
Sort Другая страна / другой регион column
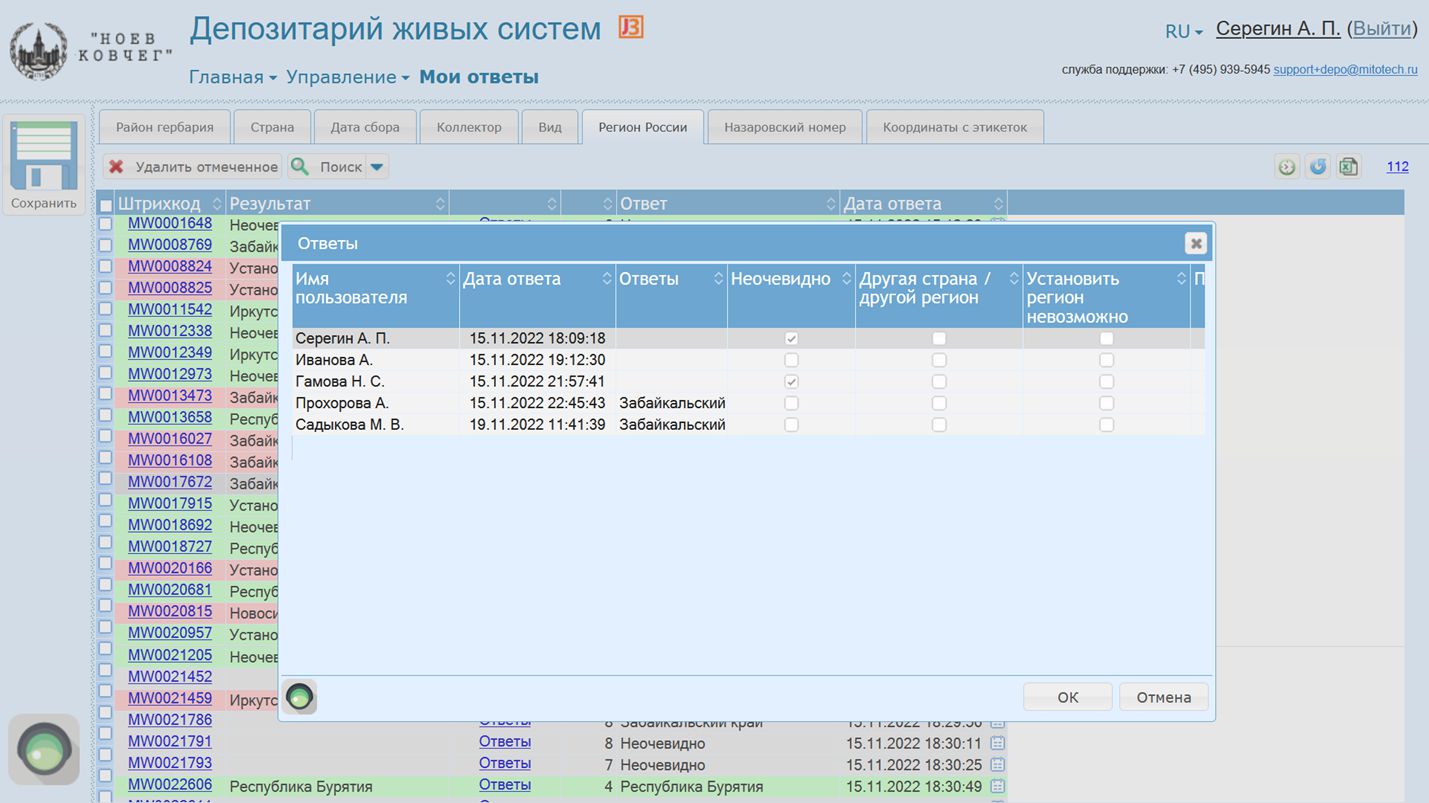1014,279
